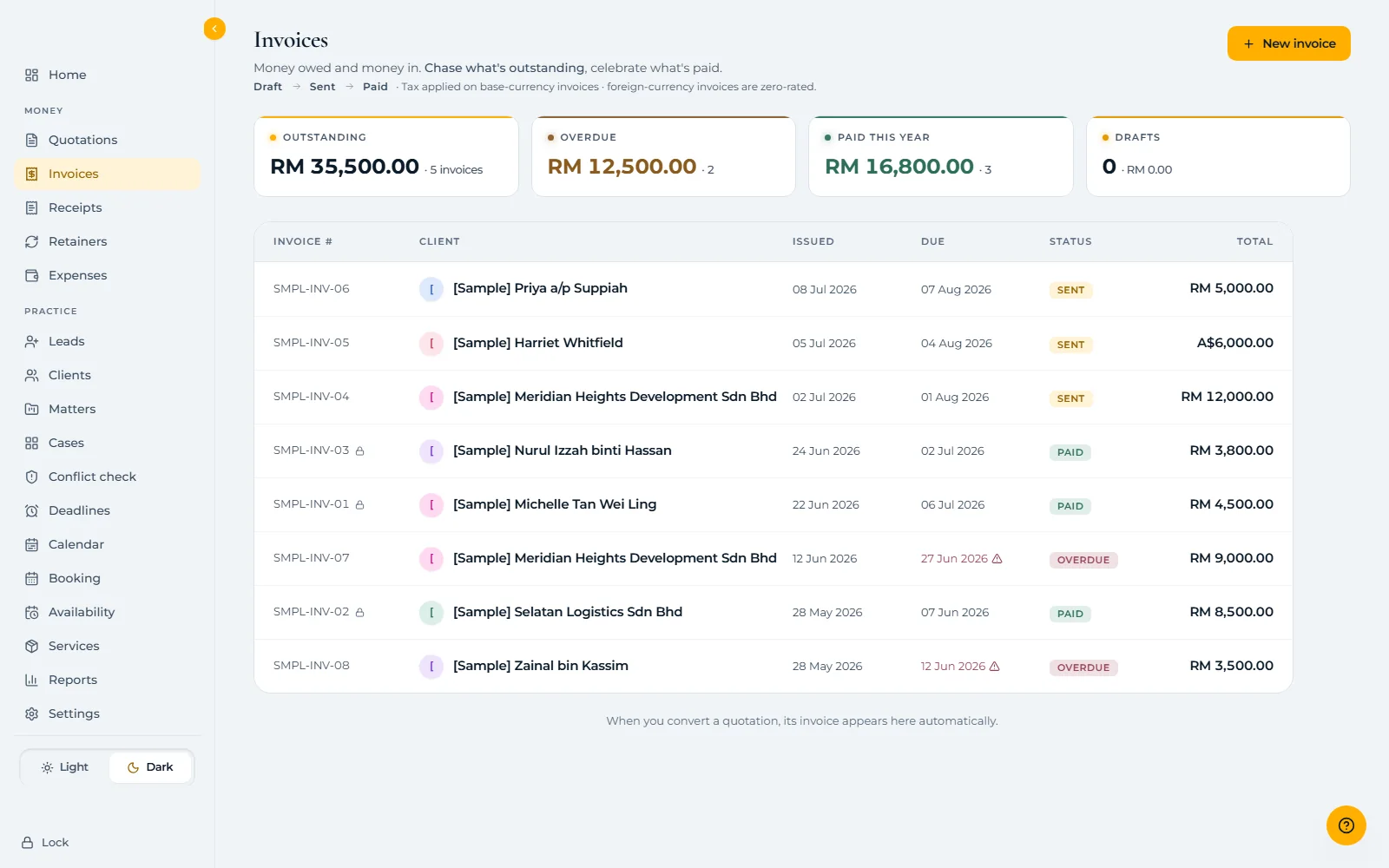Click the Deadlines alarm icon
The image size is (1389, 868).
[x=32, y=510]
